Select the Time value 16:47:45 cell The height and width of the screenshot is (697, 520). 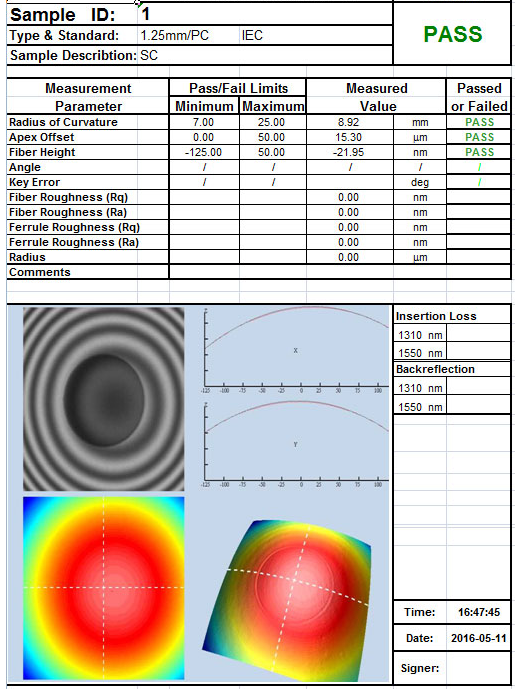click(x=478, y=612)
